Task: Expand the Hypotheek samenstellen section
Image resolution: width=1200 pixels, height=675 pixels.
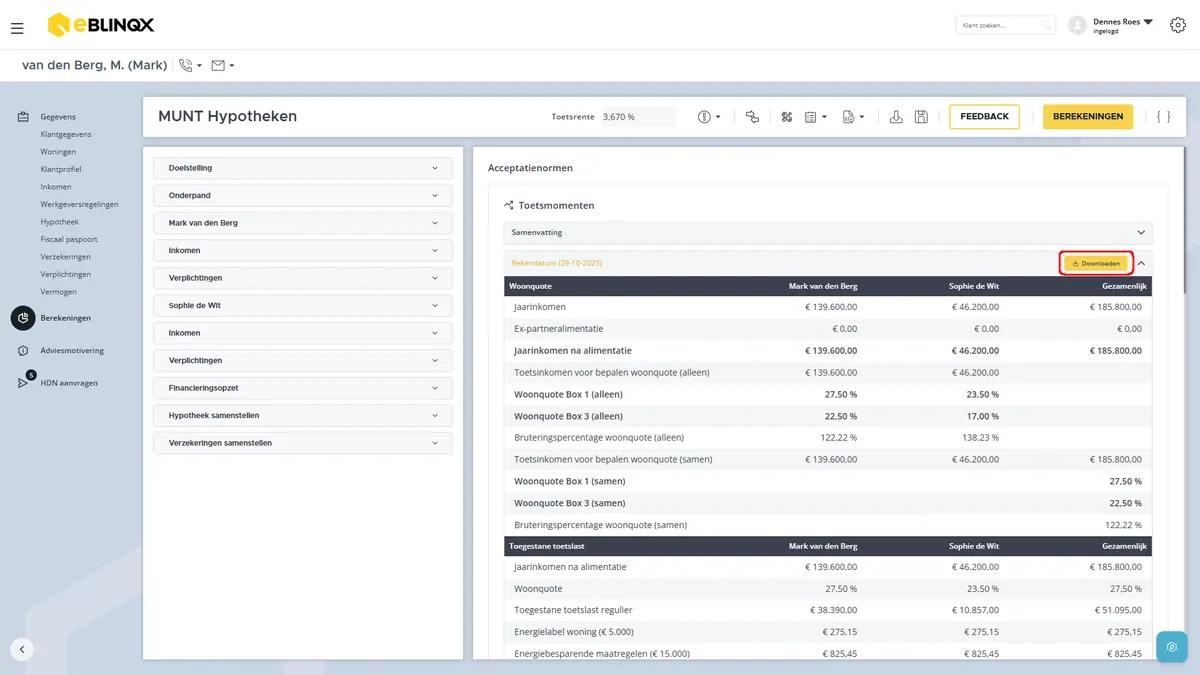Action: coord(303,415)
